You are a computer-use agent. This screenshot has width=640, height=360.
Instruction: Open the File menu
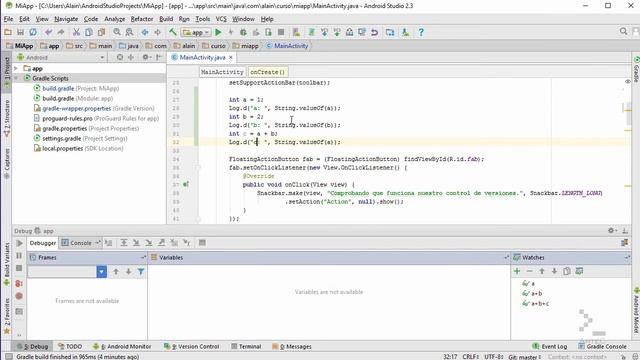8,19
